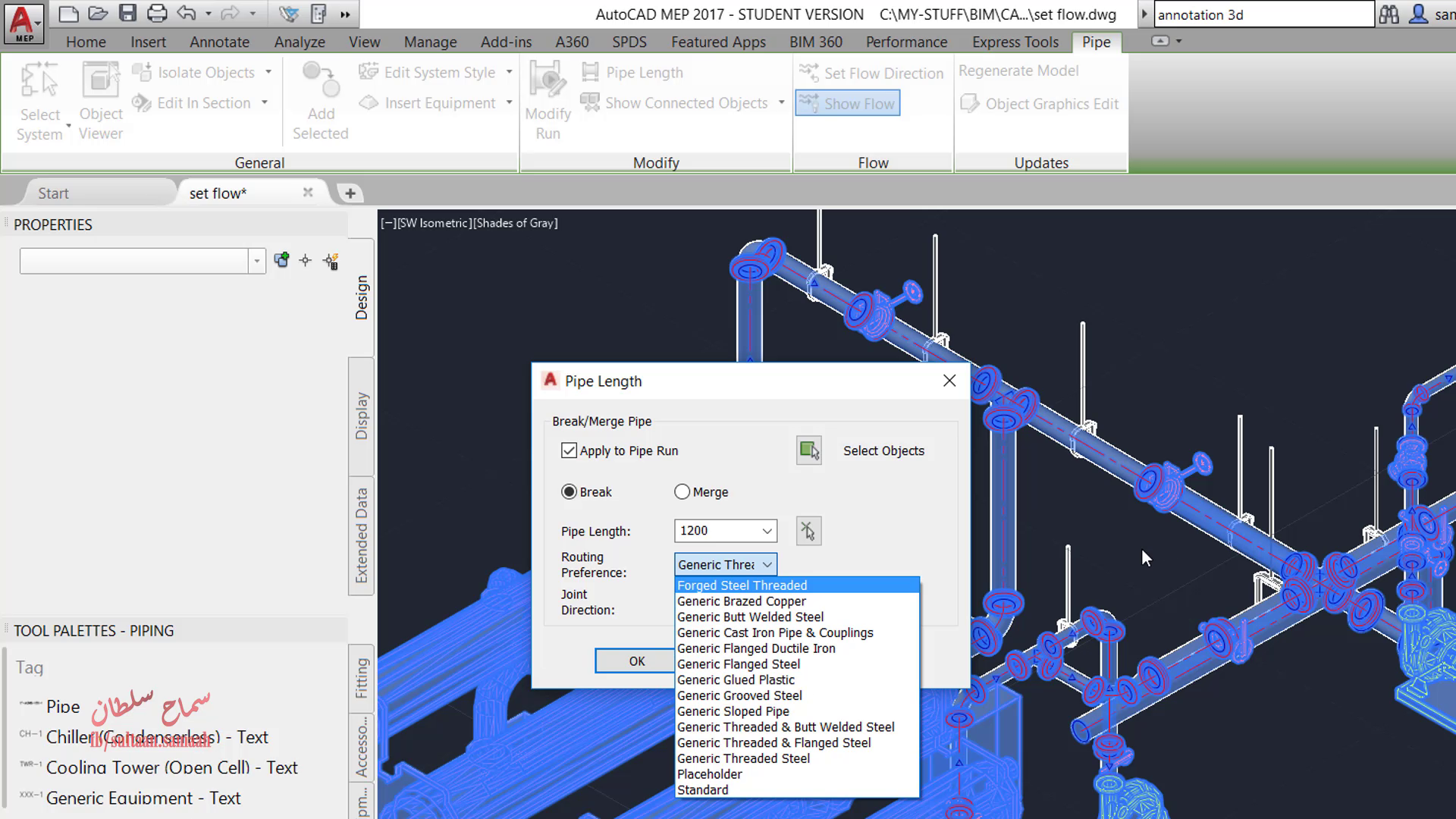Choose Generic Grooved Steel from list
Screen dimensions: 1456x819
(739, 695)
